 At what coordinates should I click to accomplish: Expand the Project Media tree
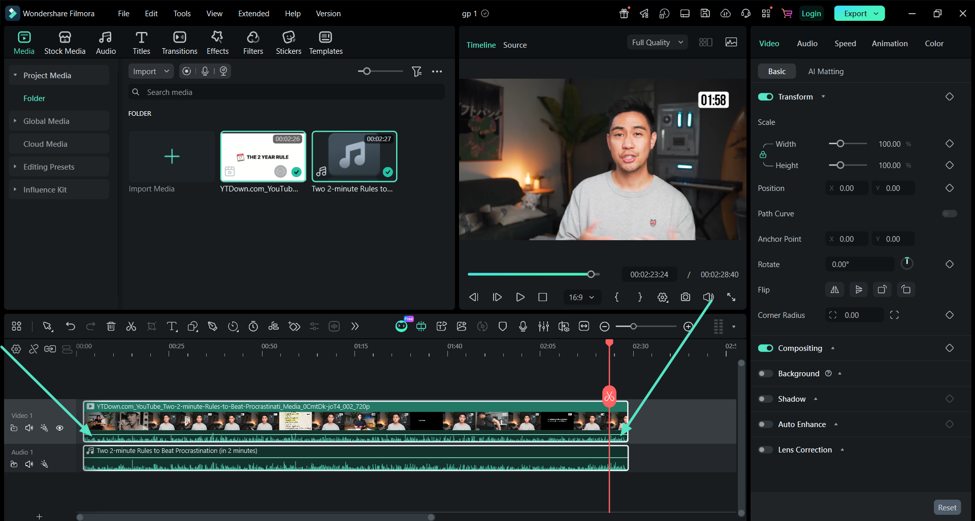15,75
